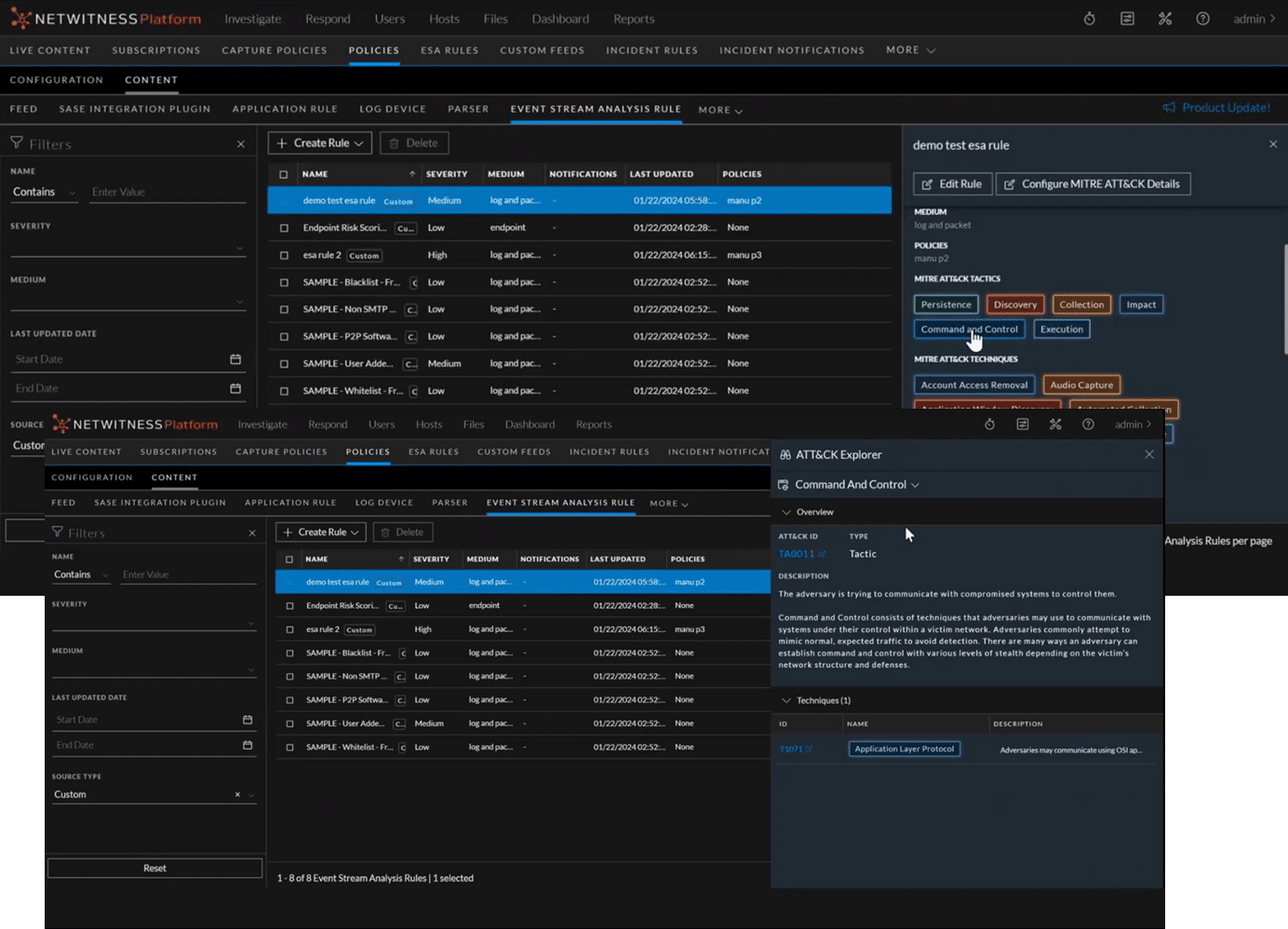Select the Application Layer Protocol technique tag

pos(904,748)
